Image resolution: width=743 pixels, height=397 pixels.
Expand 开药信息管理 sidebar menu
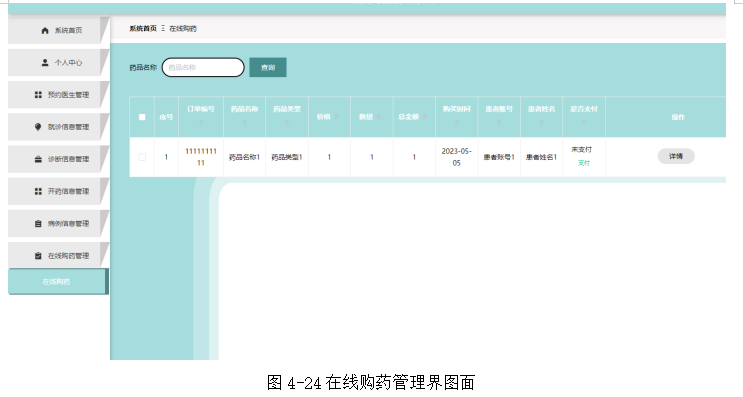coord(59,191)
